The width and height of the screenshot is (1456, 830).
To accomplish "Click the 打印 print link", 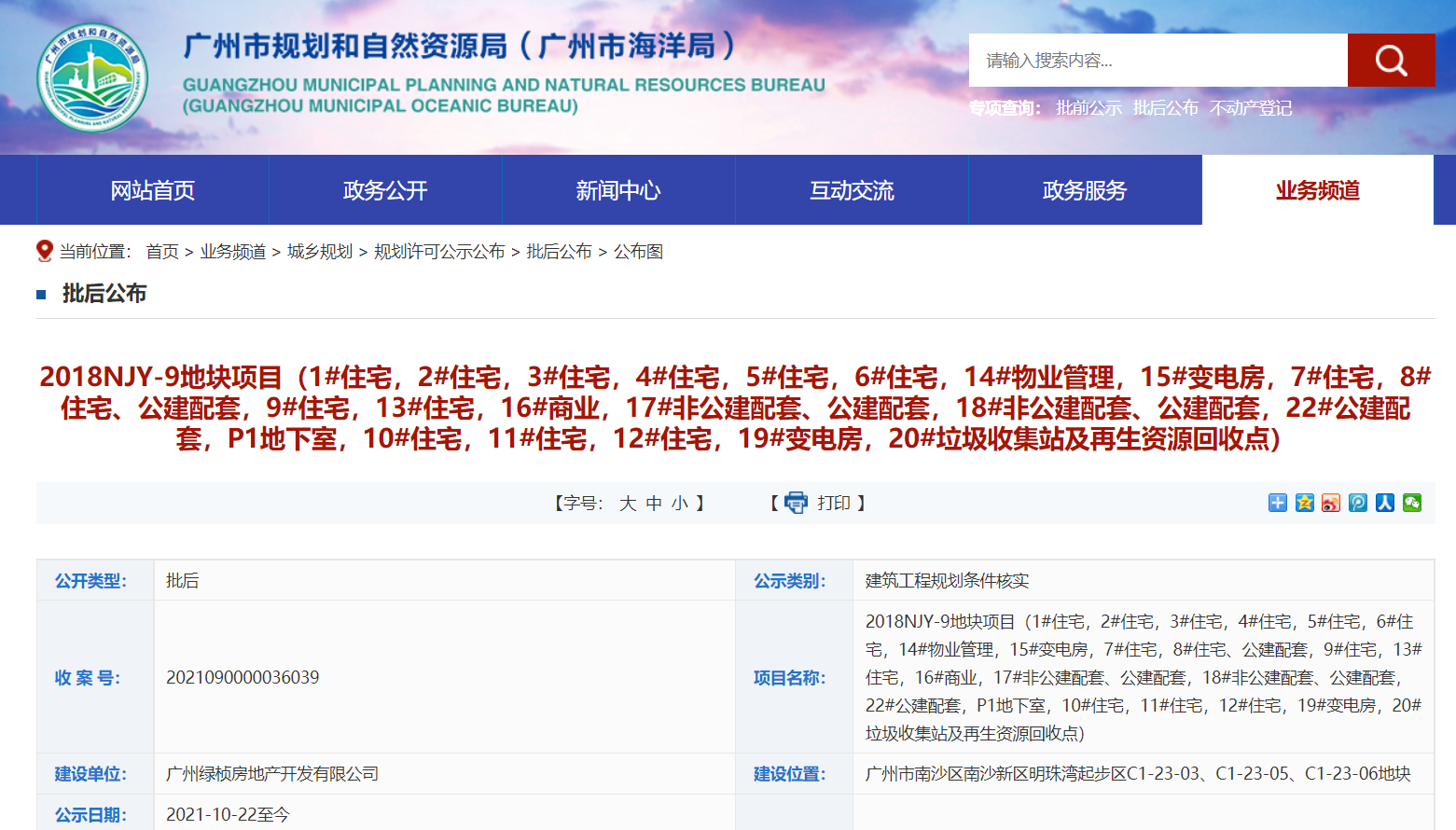I will (x=834, y=504).
